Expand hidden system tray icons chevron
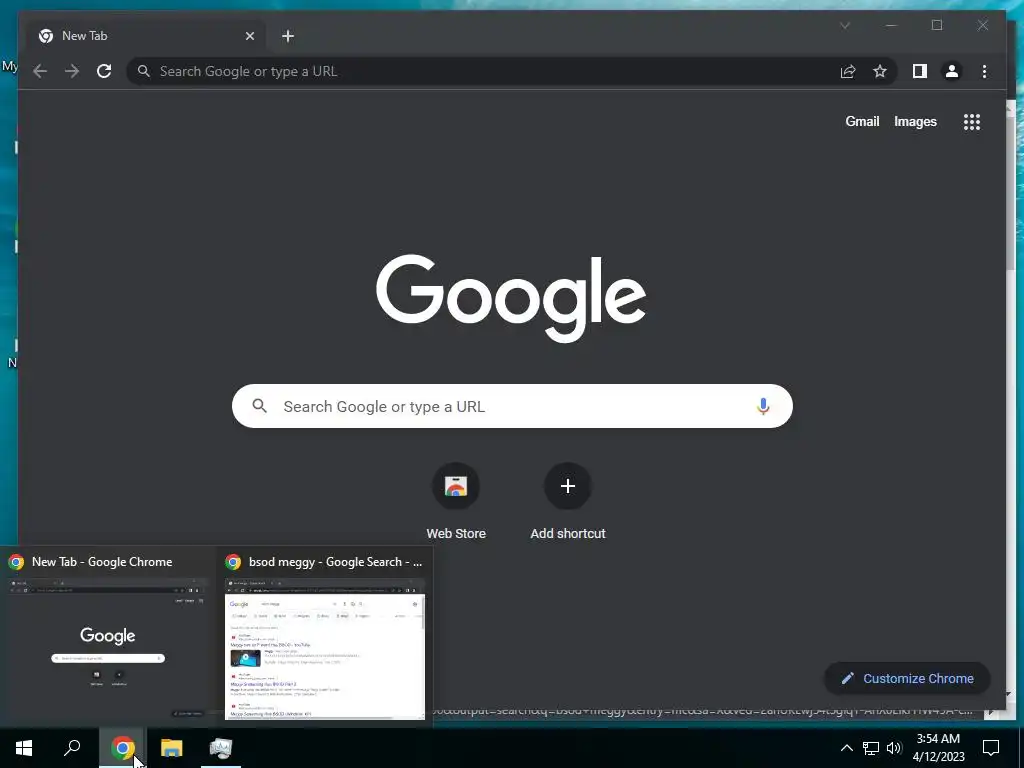 point(846,748)
